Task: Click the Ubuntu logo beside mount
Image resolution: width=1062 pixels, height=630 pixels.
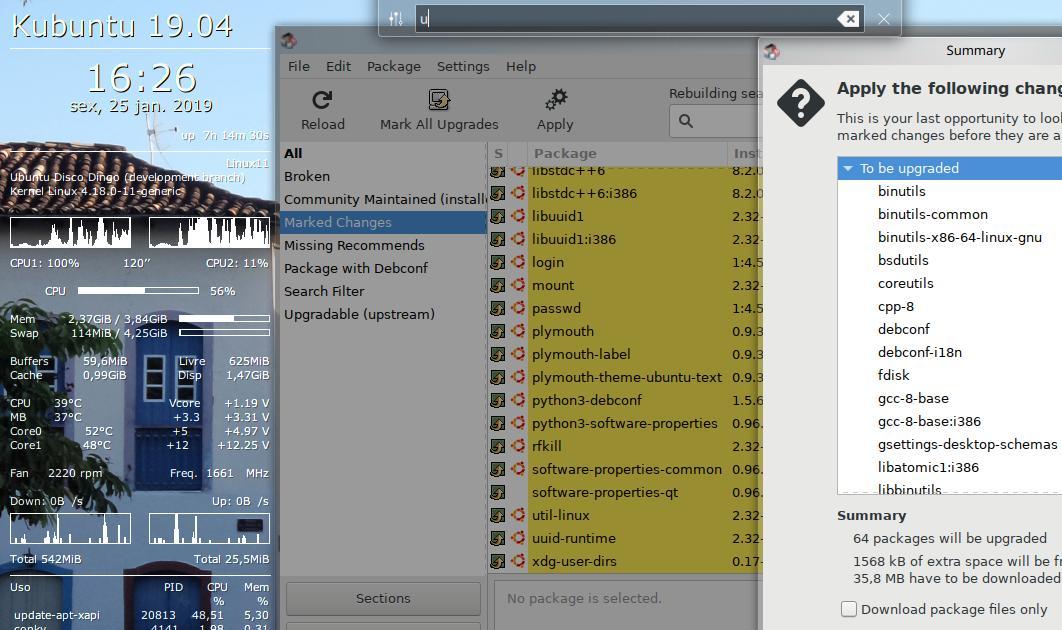Action: click(518, 285)
